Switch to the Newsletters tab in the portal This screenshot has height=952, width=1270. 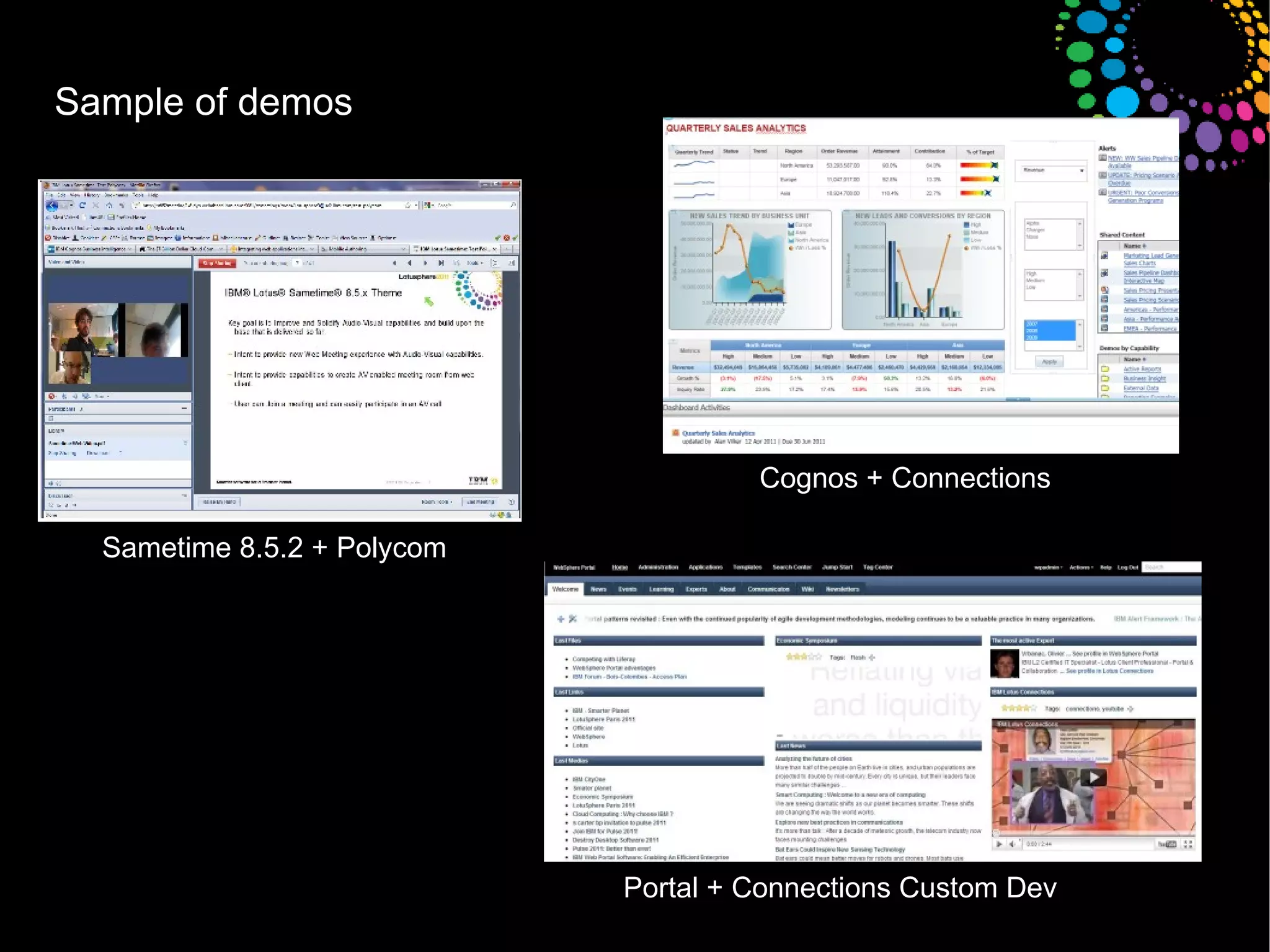click(x=842, y=589)
